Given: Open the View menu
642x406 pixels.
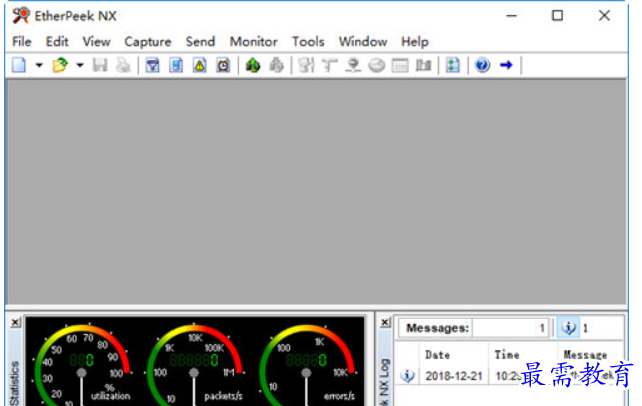Looking at the screenshot, I should tap(96, 41).
